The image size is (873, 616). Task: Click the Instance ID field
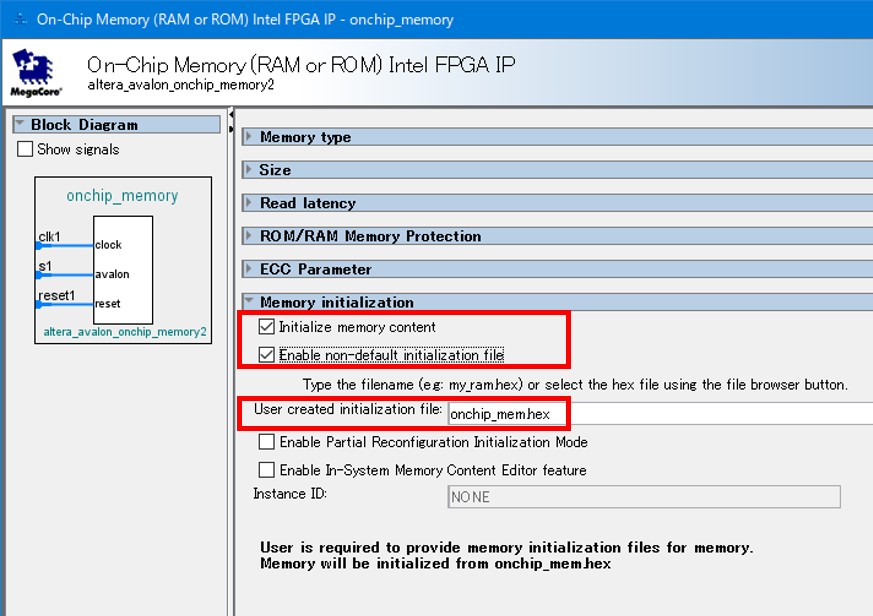tap(643, 497)
